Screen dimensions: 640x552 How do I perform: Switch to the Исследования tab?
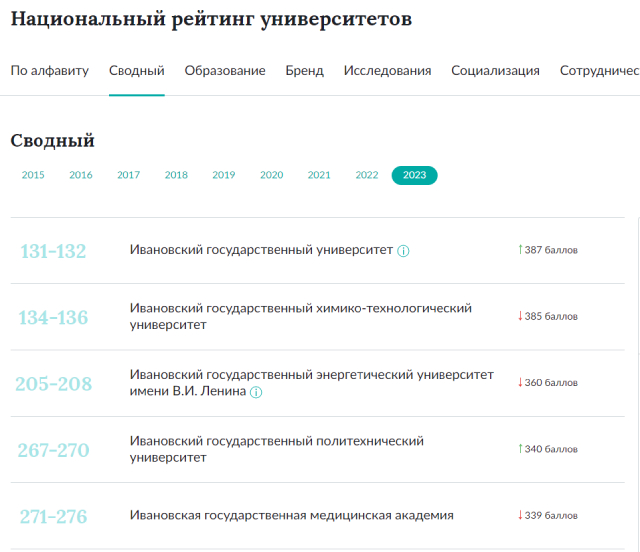[x=387, y=71]
